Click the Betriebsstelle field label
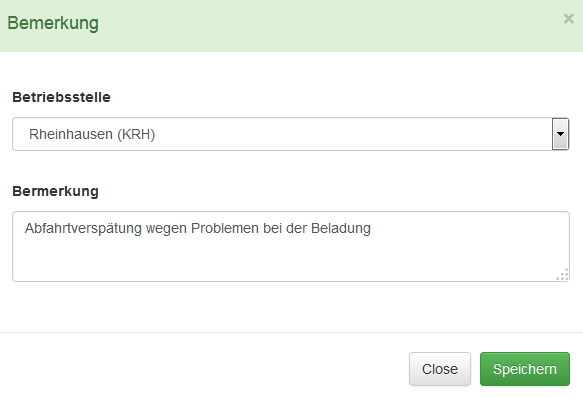583x398 pixels. [x=61, y=97]
